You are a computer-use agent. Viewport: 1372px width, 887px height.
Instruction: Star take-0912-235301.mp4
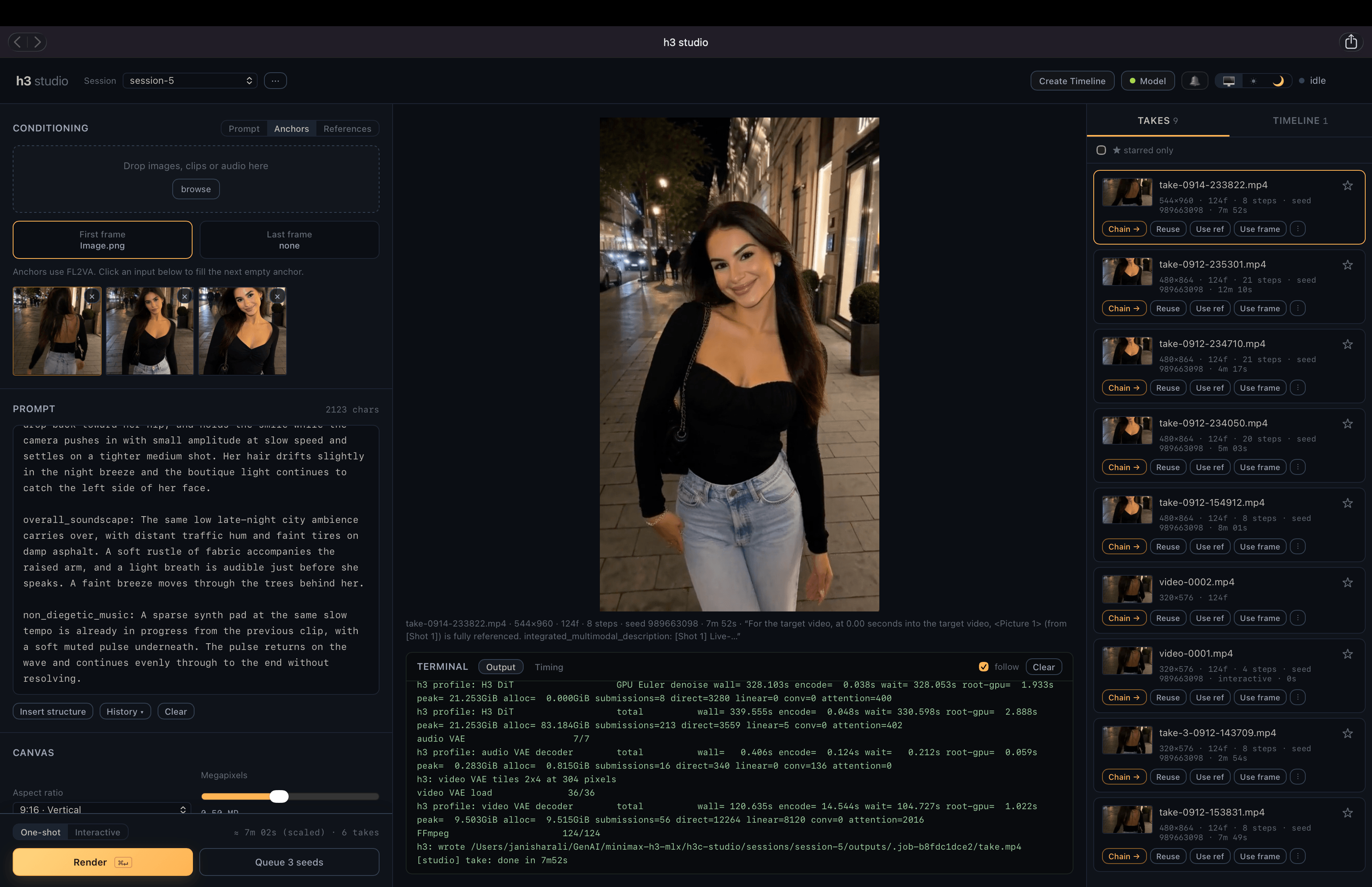coord(1347,265)
